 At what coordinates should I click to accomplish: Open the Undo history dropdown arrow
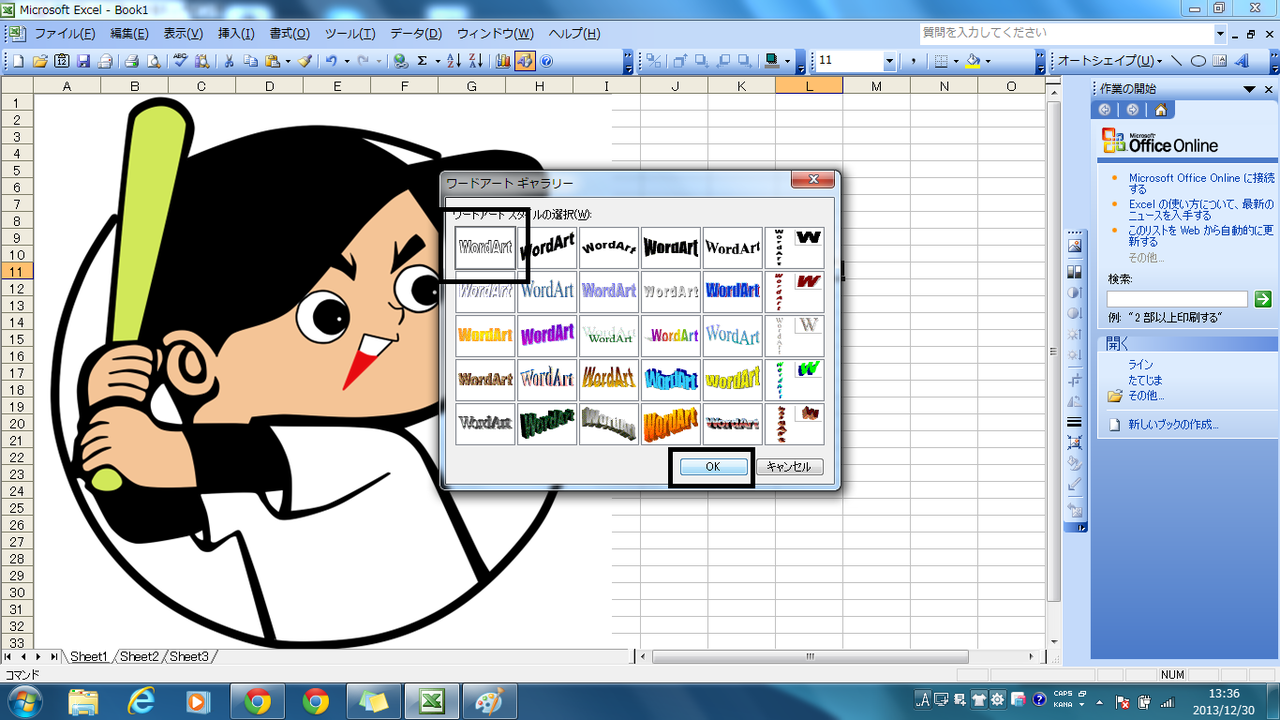click(347, 61)
